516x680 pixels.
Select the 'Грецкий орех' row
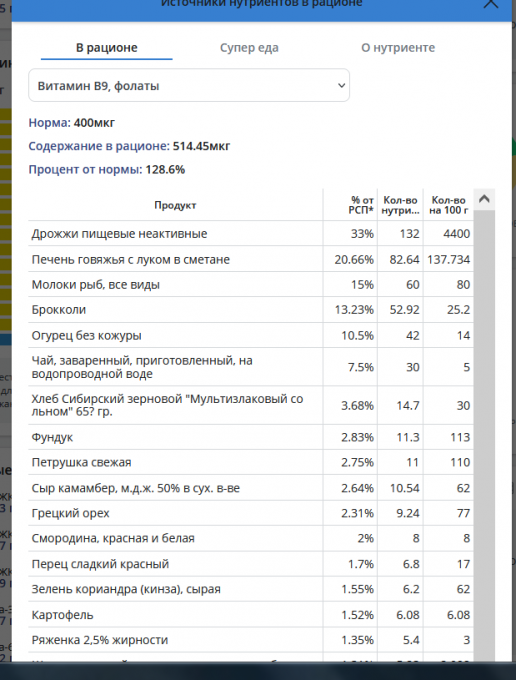(x=251, y=513)
